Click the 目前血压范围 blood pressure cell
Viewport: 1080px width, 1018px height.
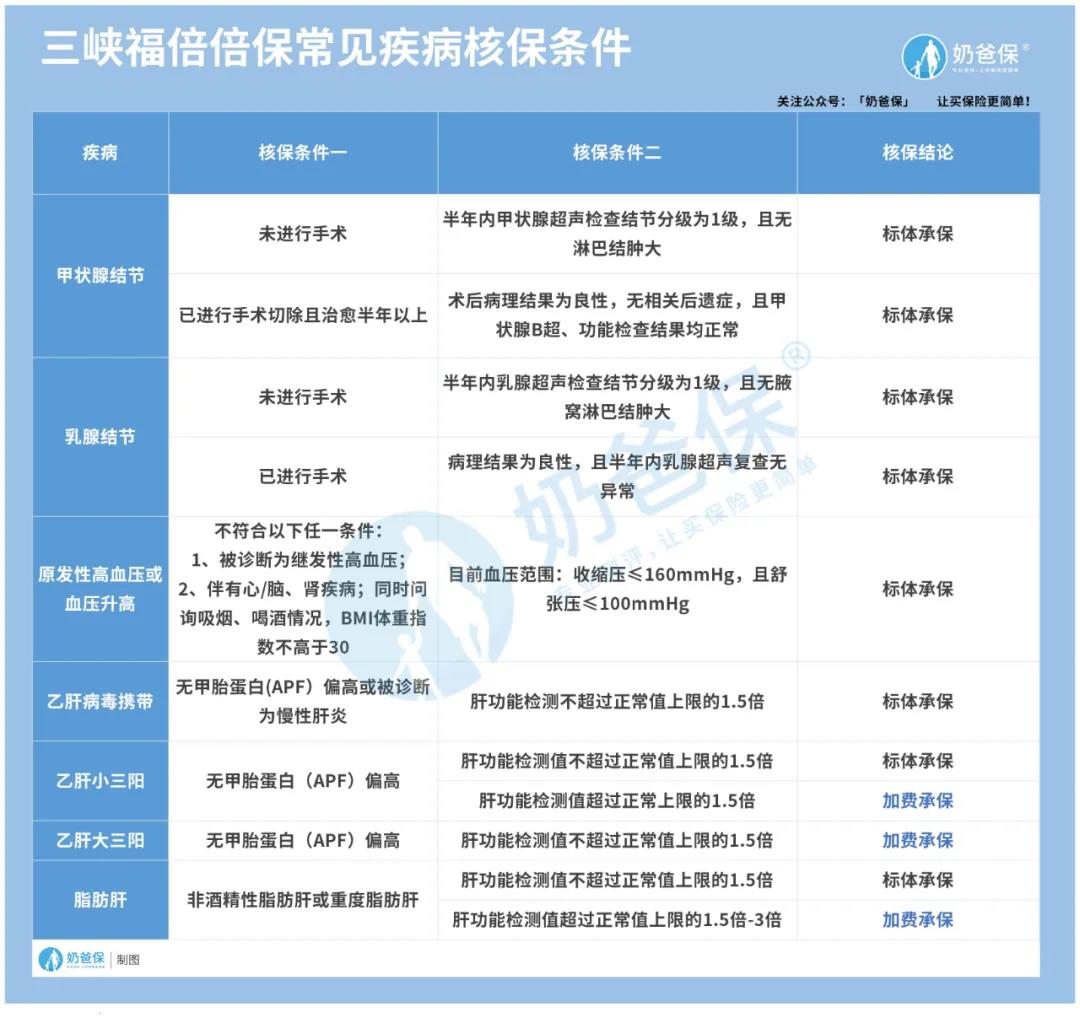(617, 589)
